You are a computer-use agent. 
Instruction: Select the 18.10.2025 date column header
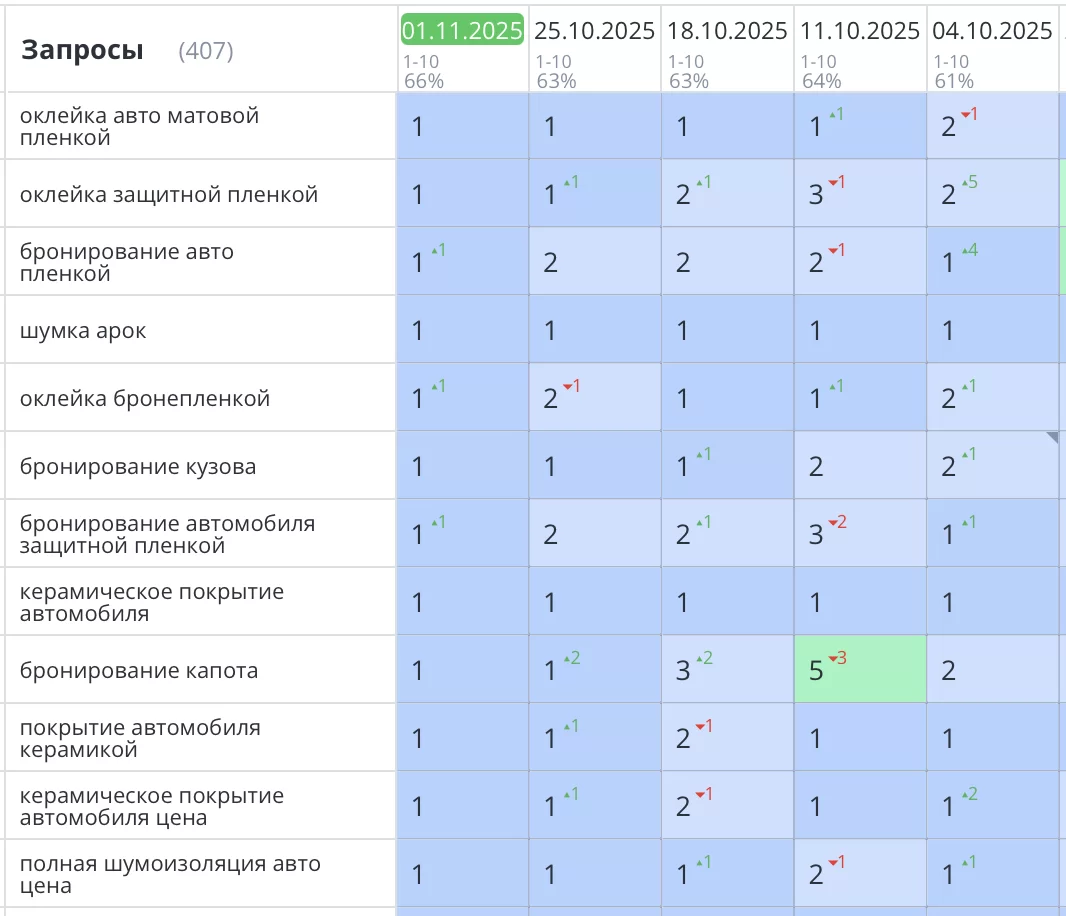[x=727, y=31]
